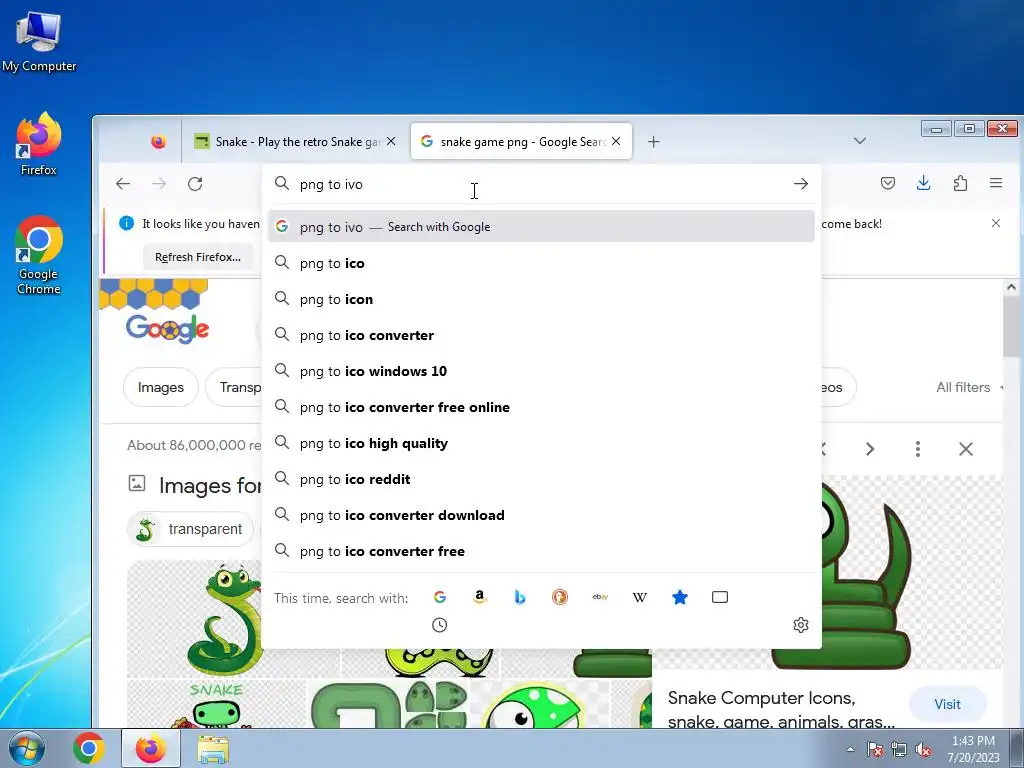Show hidden system tray icons
1024x768 pixels.
pos(850,750)
